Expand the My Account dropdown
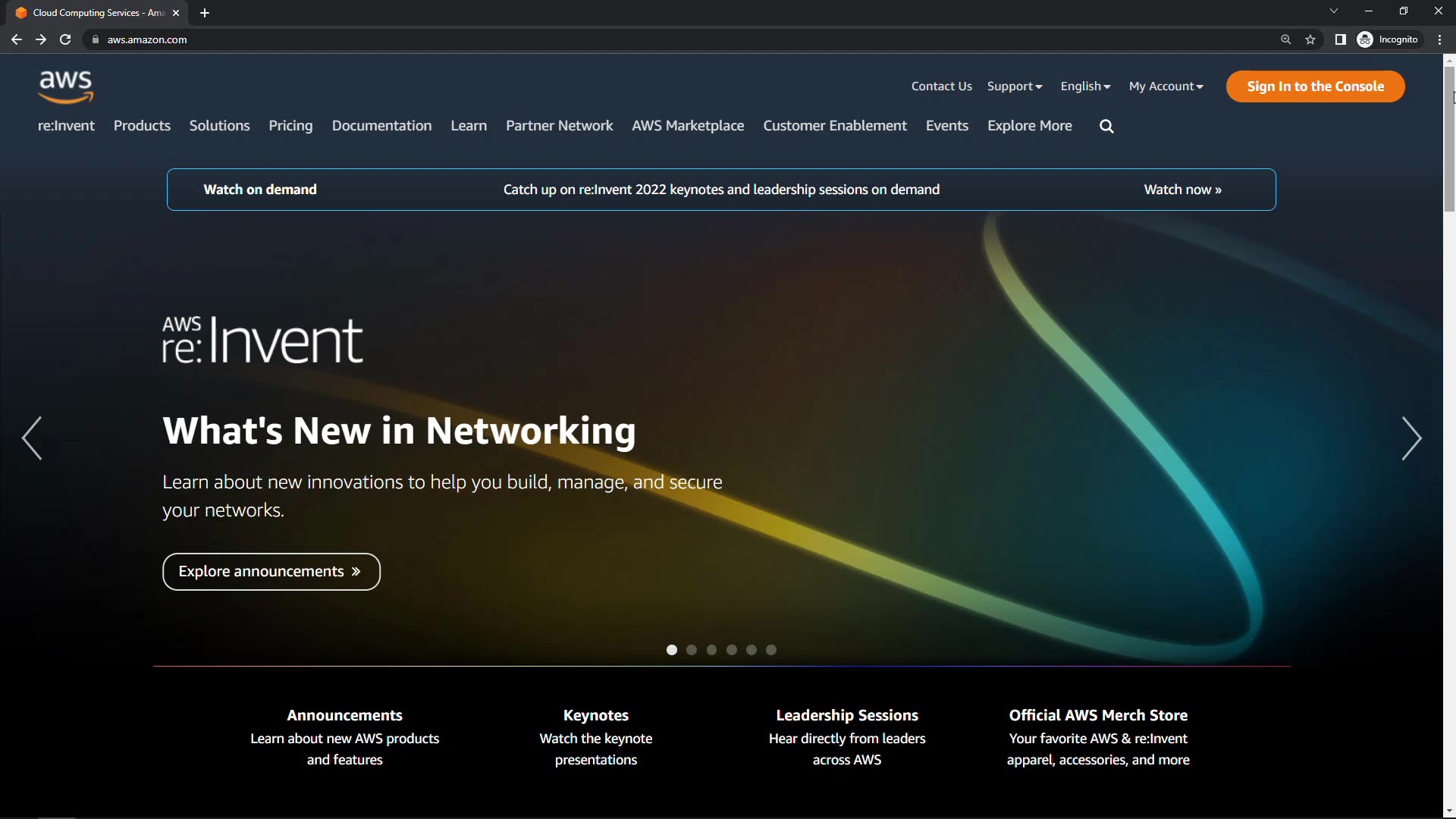Screen dimensions: 1456x819 point(1166,86)
